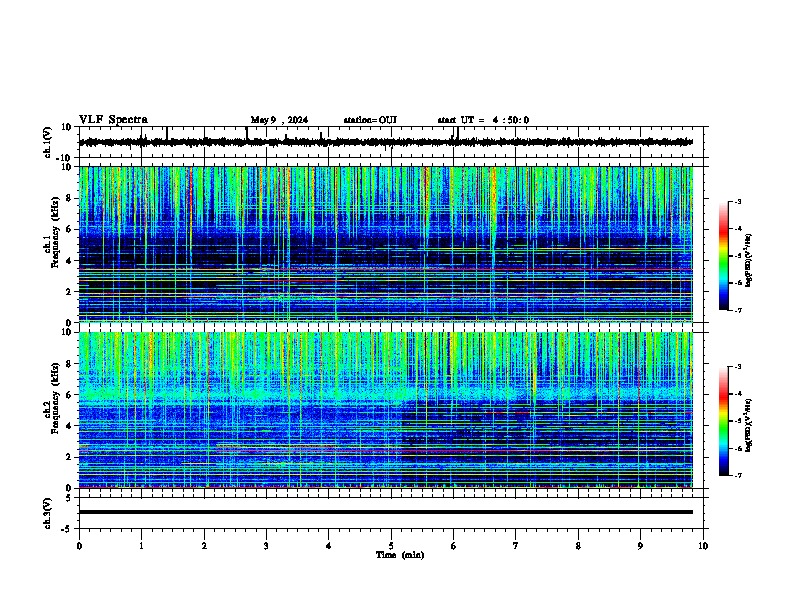Click the "-5" tick on ch.3(V) axis
The width and height of the screenshot is (792, 612).
tap(68, 529)
